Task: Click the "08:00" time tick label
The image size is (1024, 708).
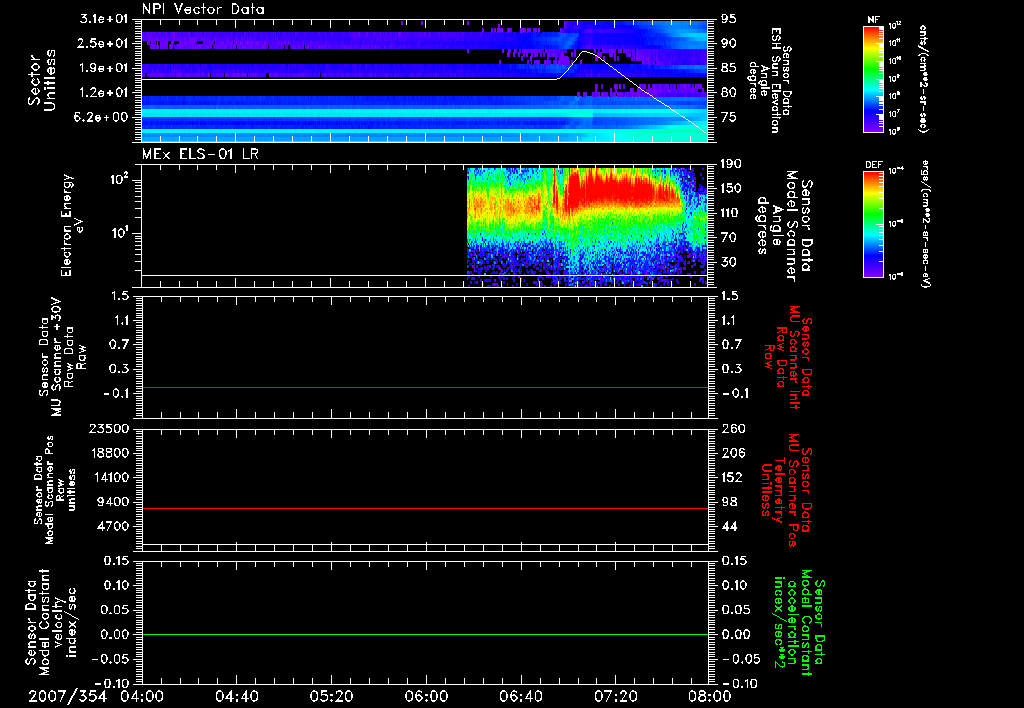Action: click(x=710, y=696)
